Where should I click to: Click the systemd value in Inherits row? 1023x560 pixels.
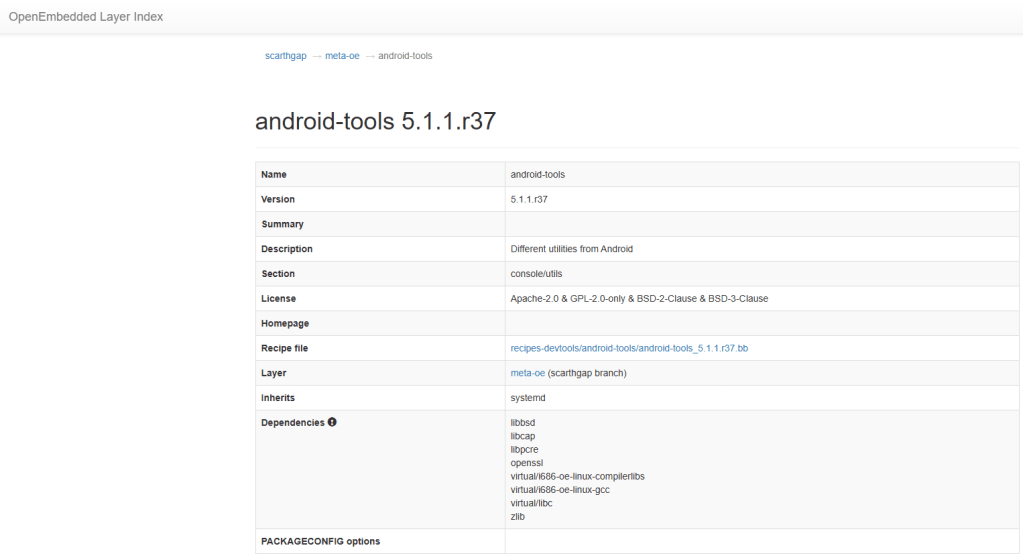tap(527, 398)
